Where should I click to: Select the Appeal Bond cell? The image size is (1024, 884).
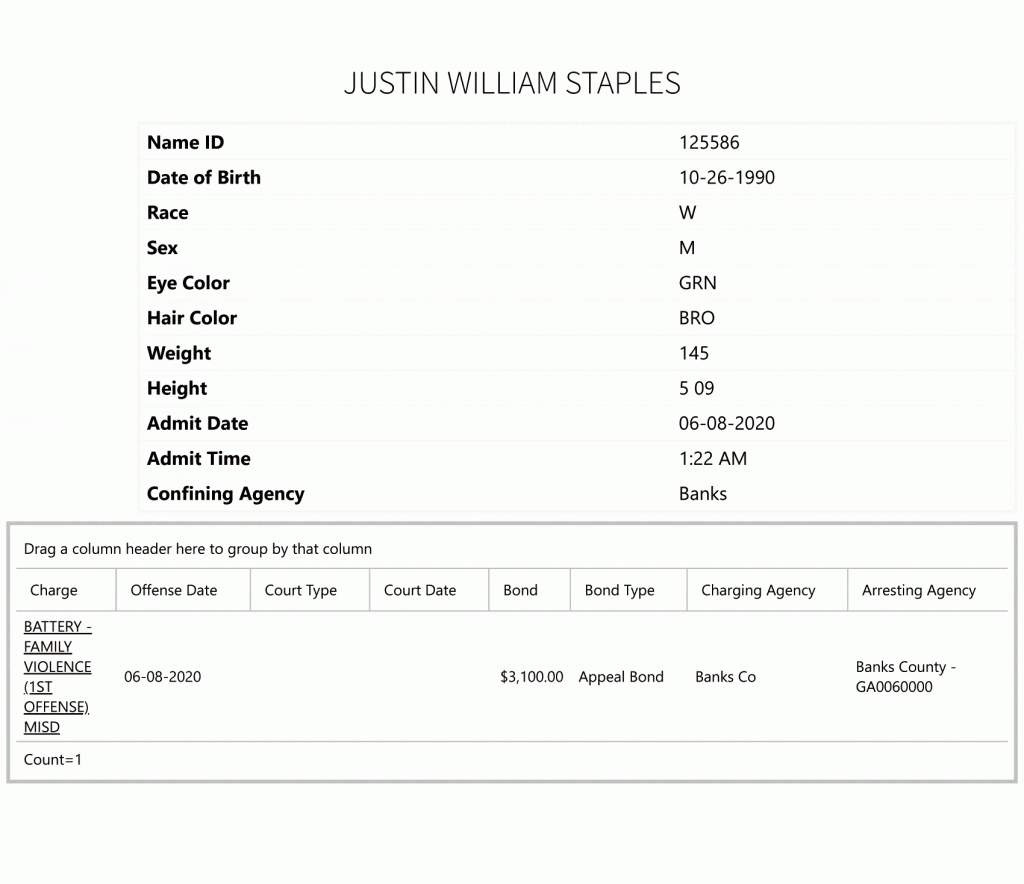coord(621,677)
